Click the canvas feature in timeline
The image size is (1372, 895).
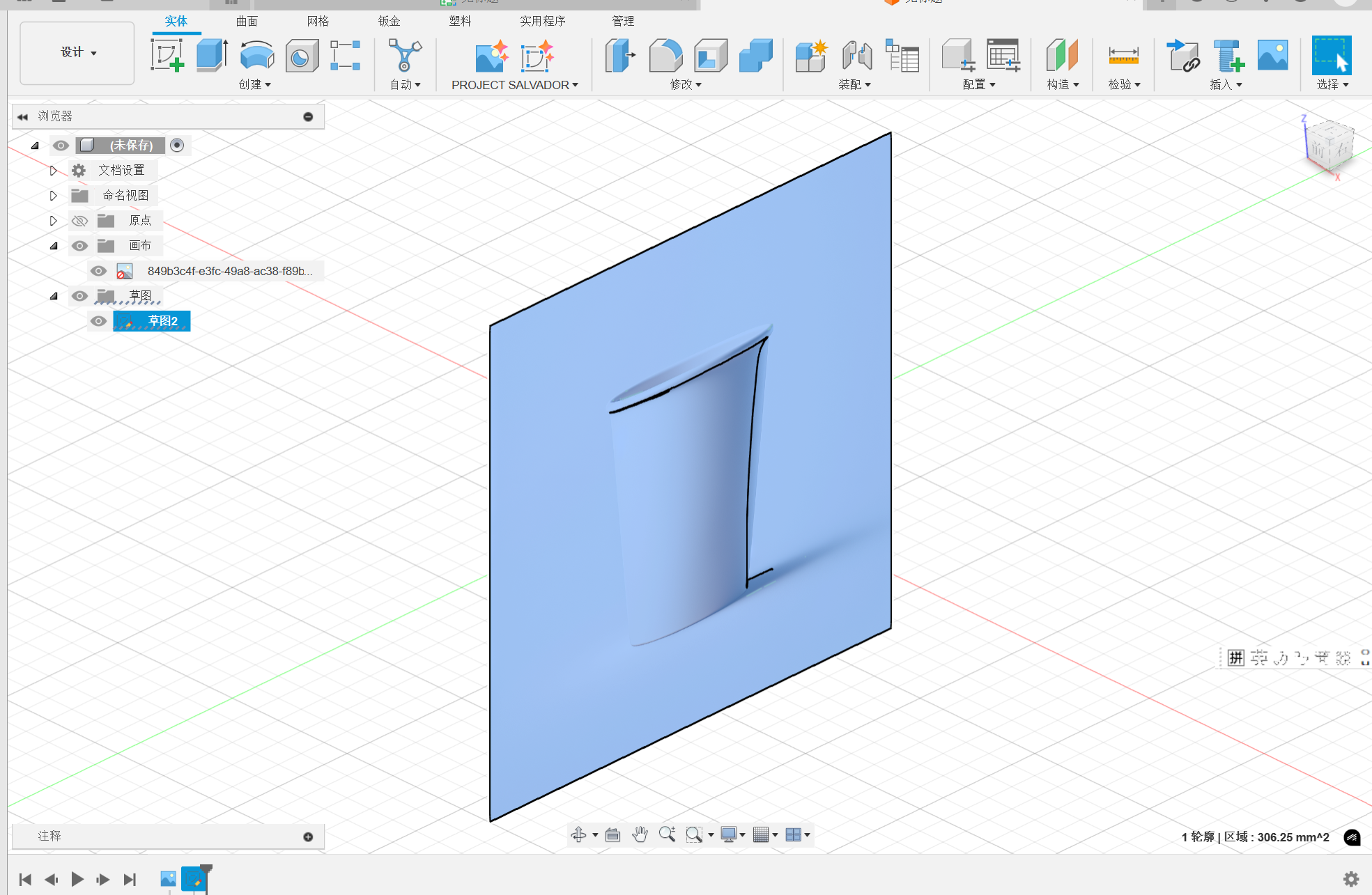(x=168, y=879)
